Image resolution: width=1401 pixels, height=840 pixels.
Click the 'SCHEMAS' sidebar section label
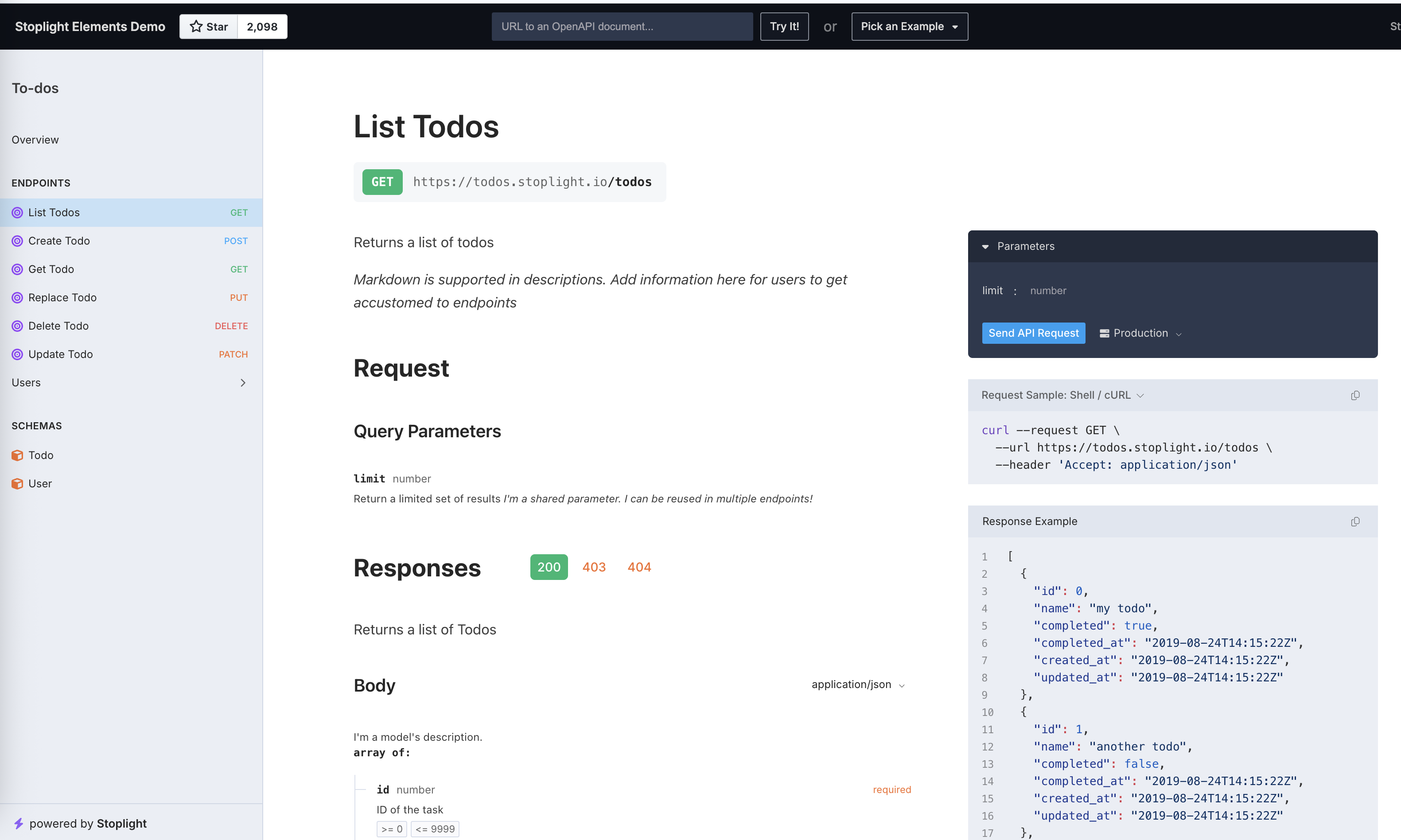pyautogui.click(x=37, y=426)
